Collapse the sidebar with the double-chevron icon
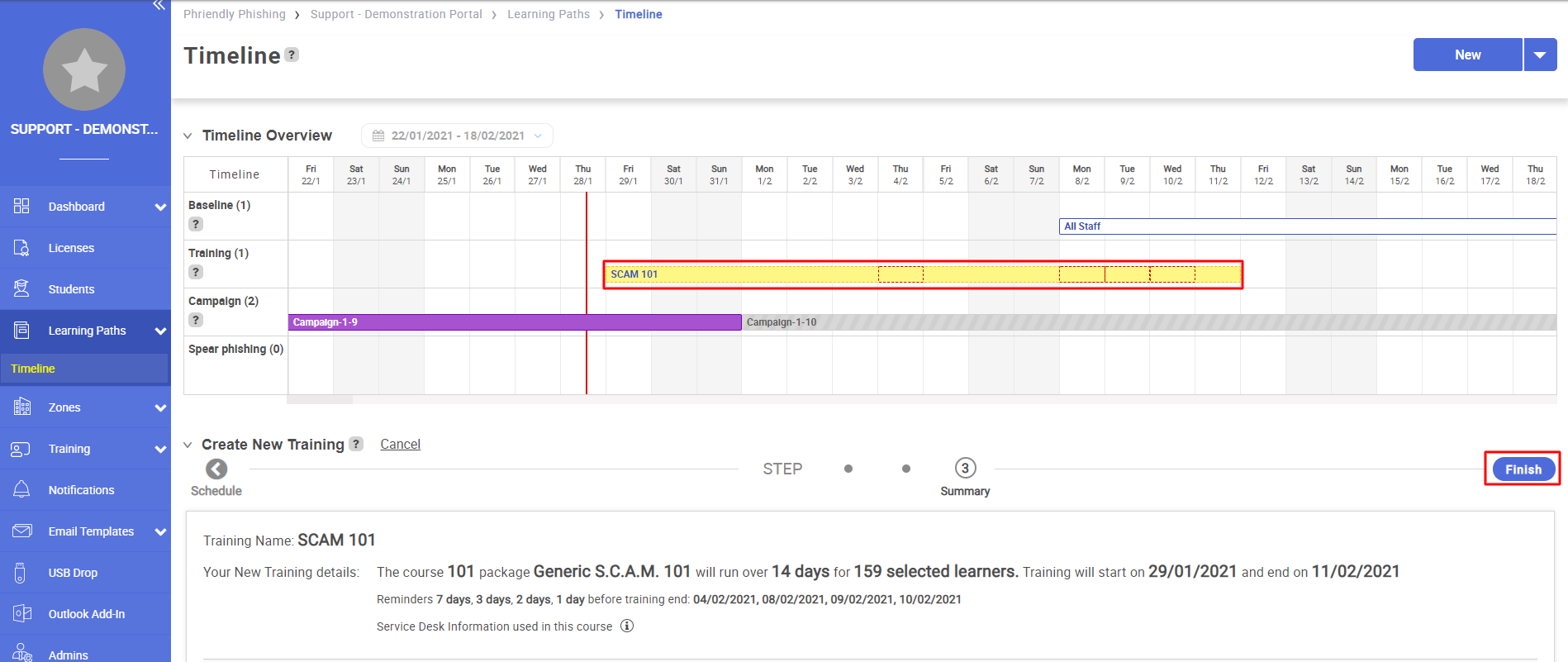This screenshot has height=662, width=1568. click(159, 5)
